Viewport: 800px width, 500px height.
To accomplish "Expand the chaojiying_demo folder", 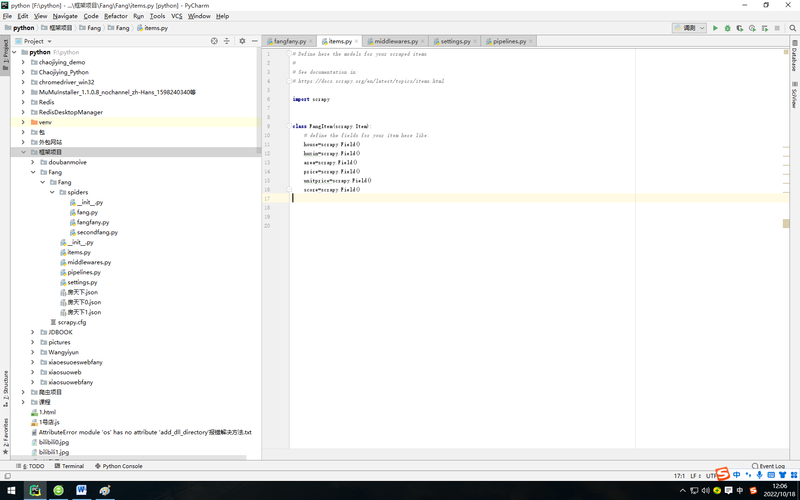I will coord(23,62).
